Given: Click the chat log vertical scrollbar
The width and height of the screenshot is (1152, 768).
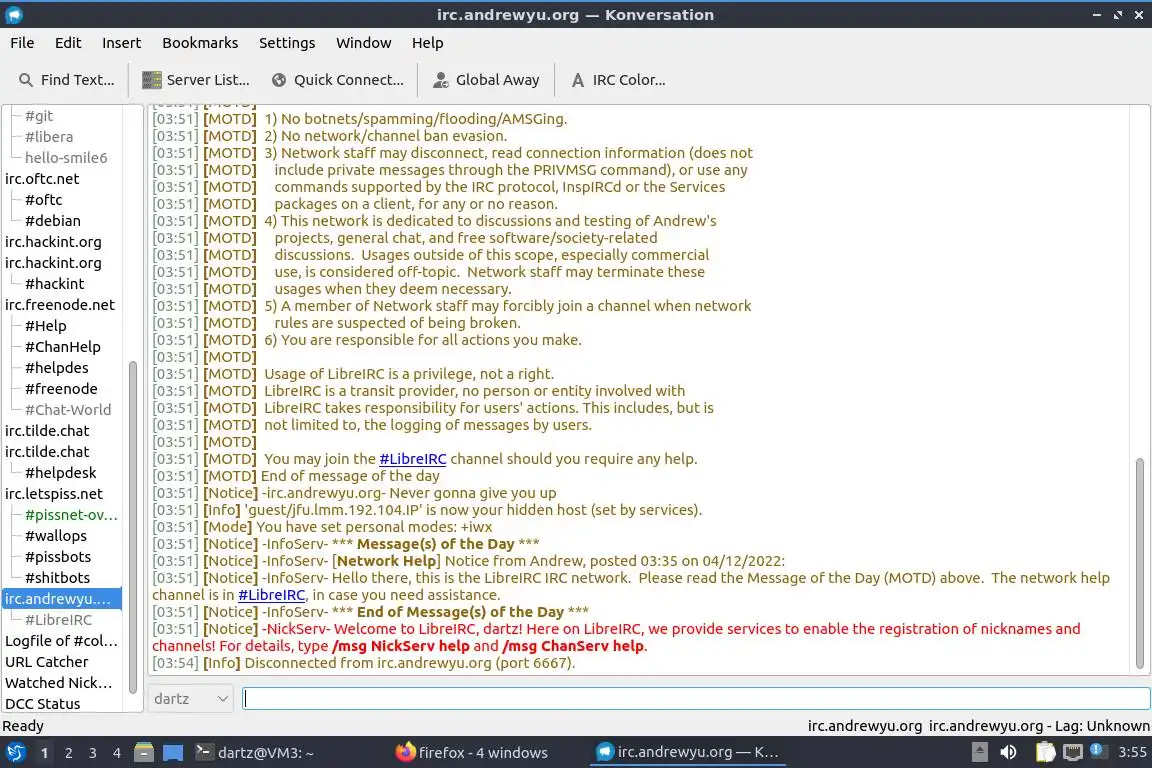Looking at the screenshot, I should coord(1140,563).
